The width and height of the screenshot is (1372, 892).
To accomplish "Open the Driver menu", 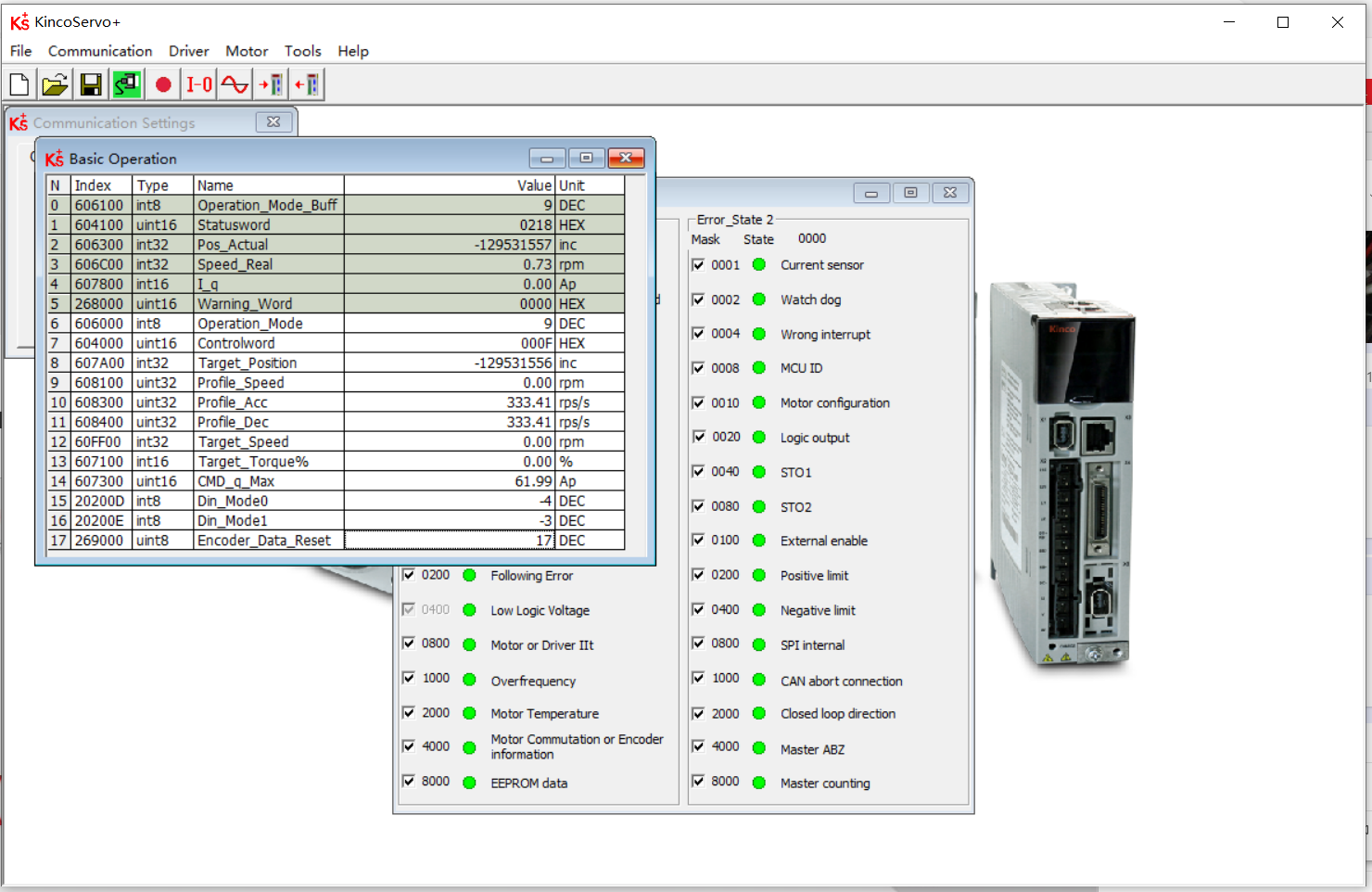I will click(188, 51).
